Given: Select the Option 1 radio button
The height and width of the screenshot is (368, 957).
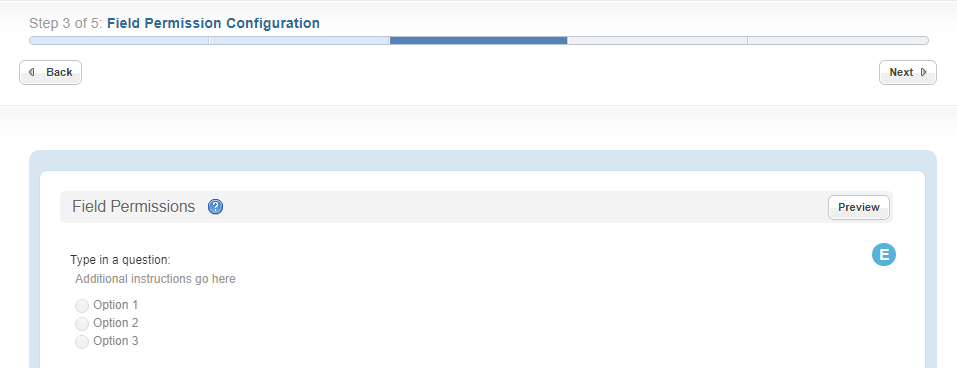Looking at the screenshot, I should 82,305.
